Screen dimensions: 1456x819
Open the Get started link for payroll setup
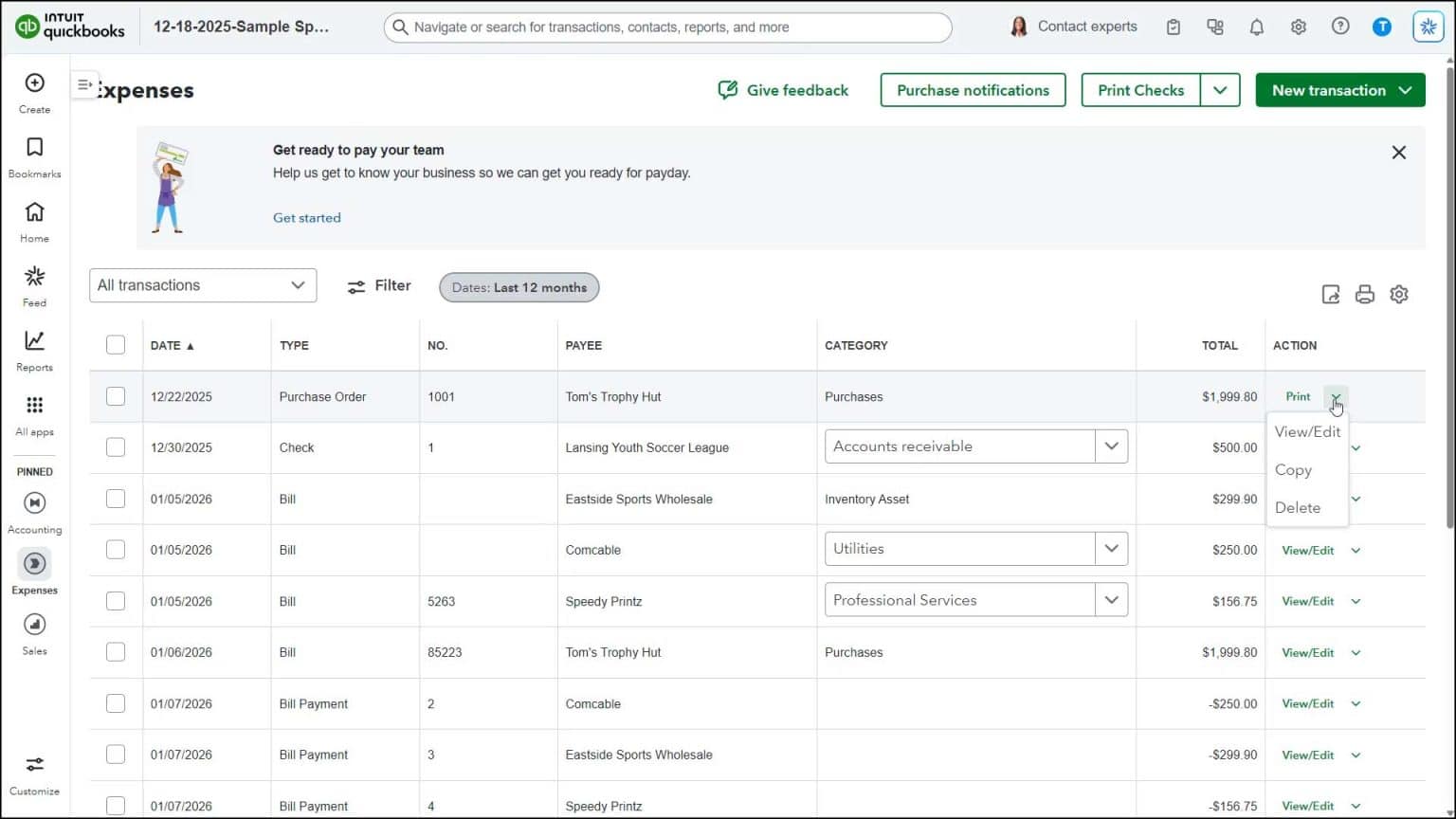tap(306, 217)
